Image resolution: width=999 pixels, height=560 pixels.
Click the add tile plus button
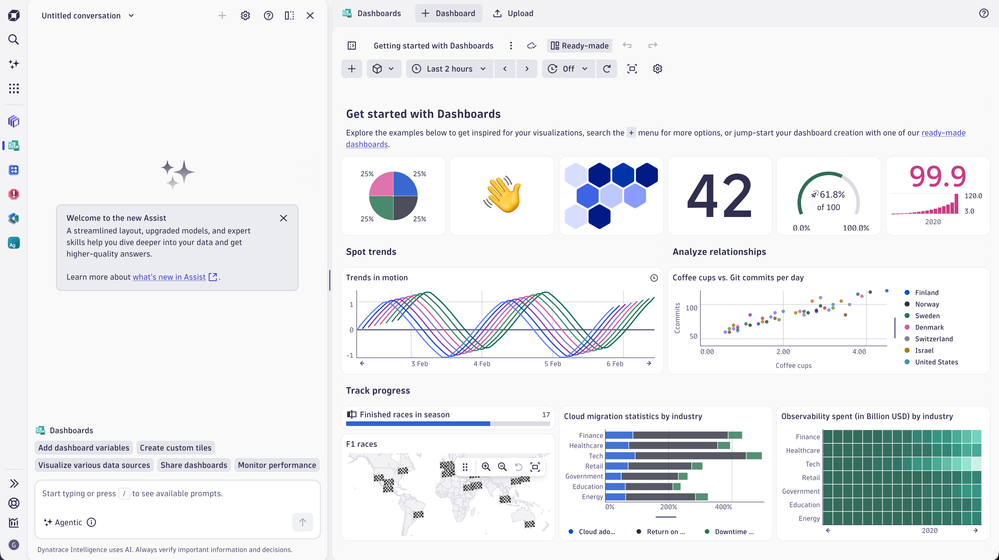pyautogui.click(x=352, y=69)
